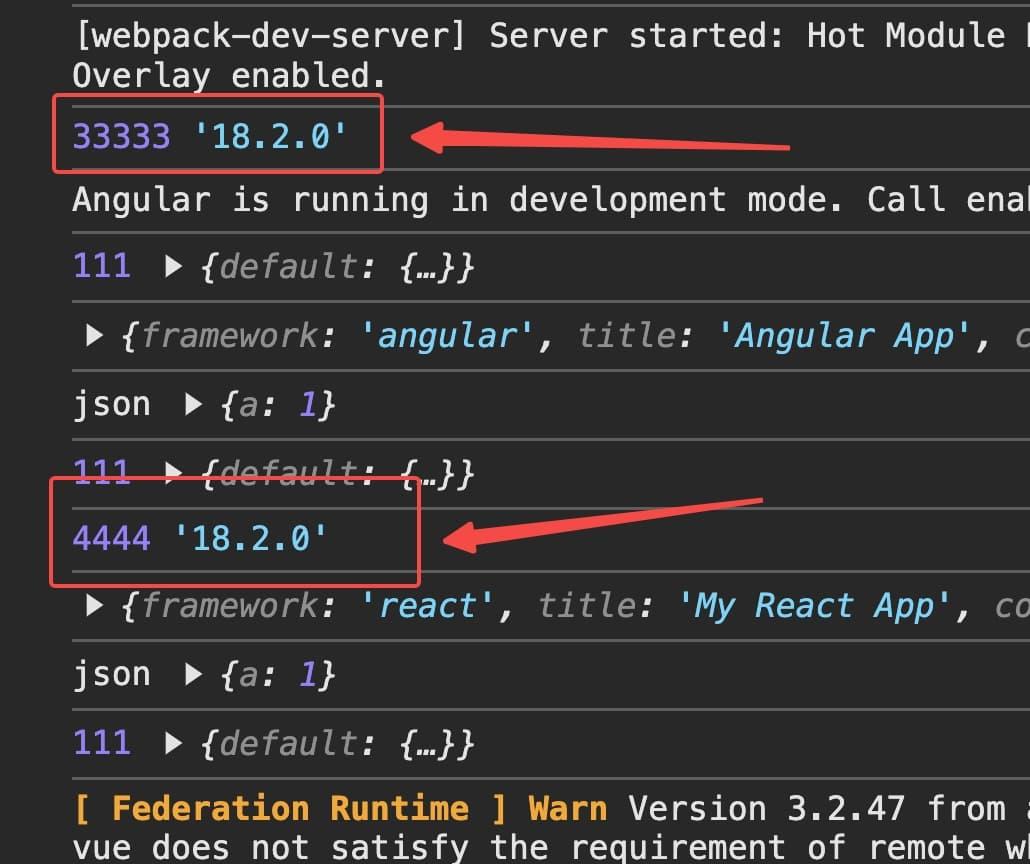Click the 'react' framework value
This screenshot has height=864, width=1030.
(428, 606)
